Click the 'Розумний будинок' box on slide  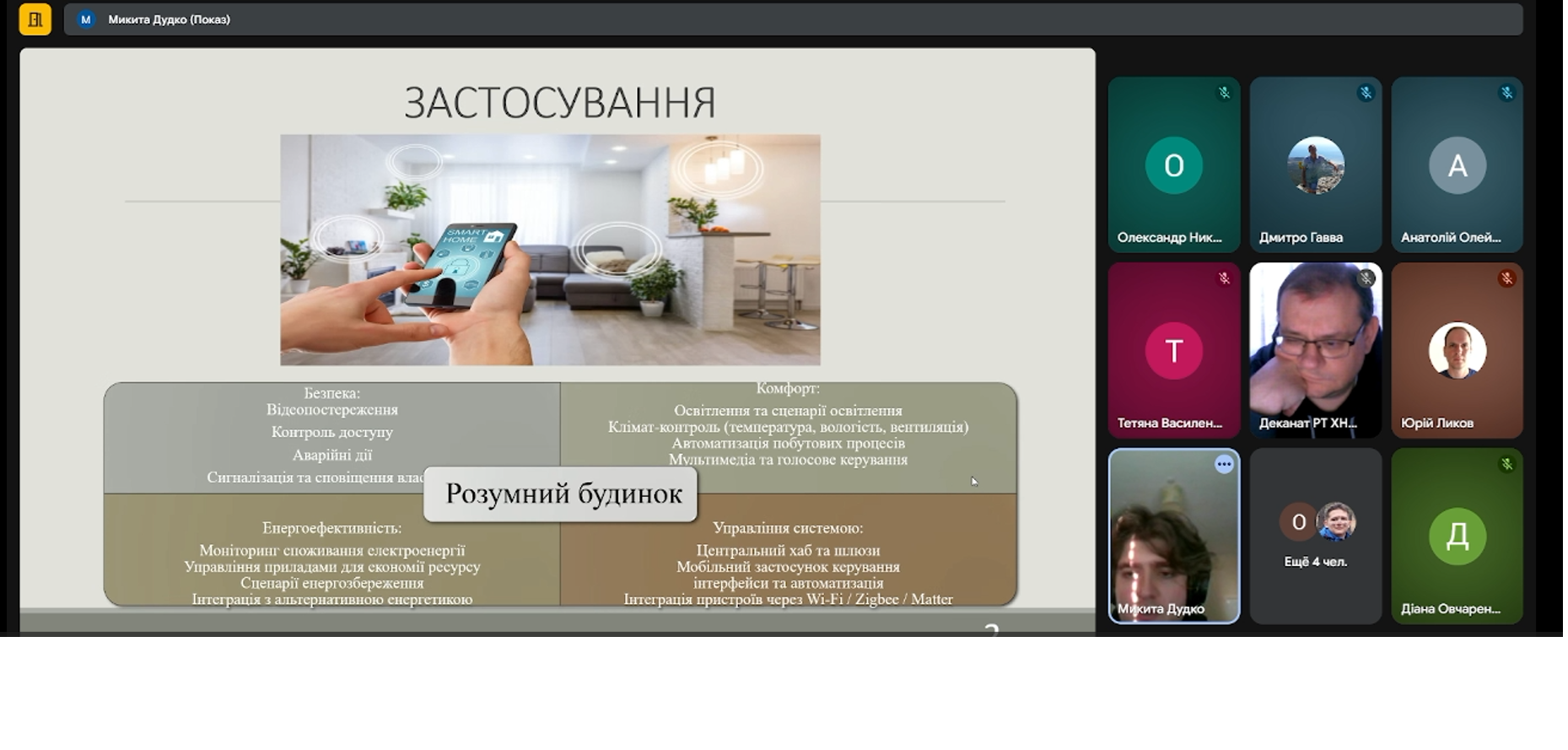(561, 494)
